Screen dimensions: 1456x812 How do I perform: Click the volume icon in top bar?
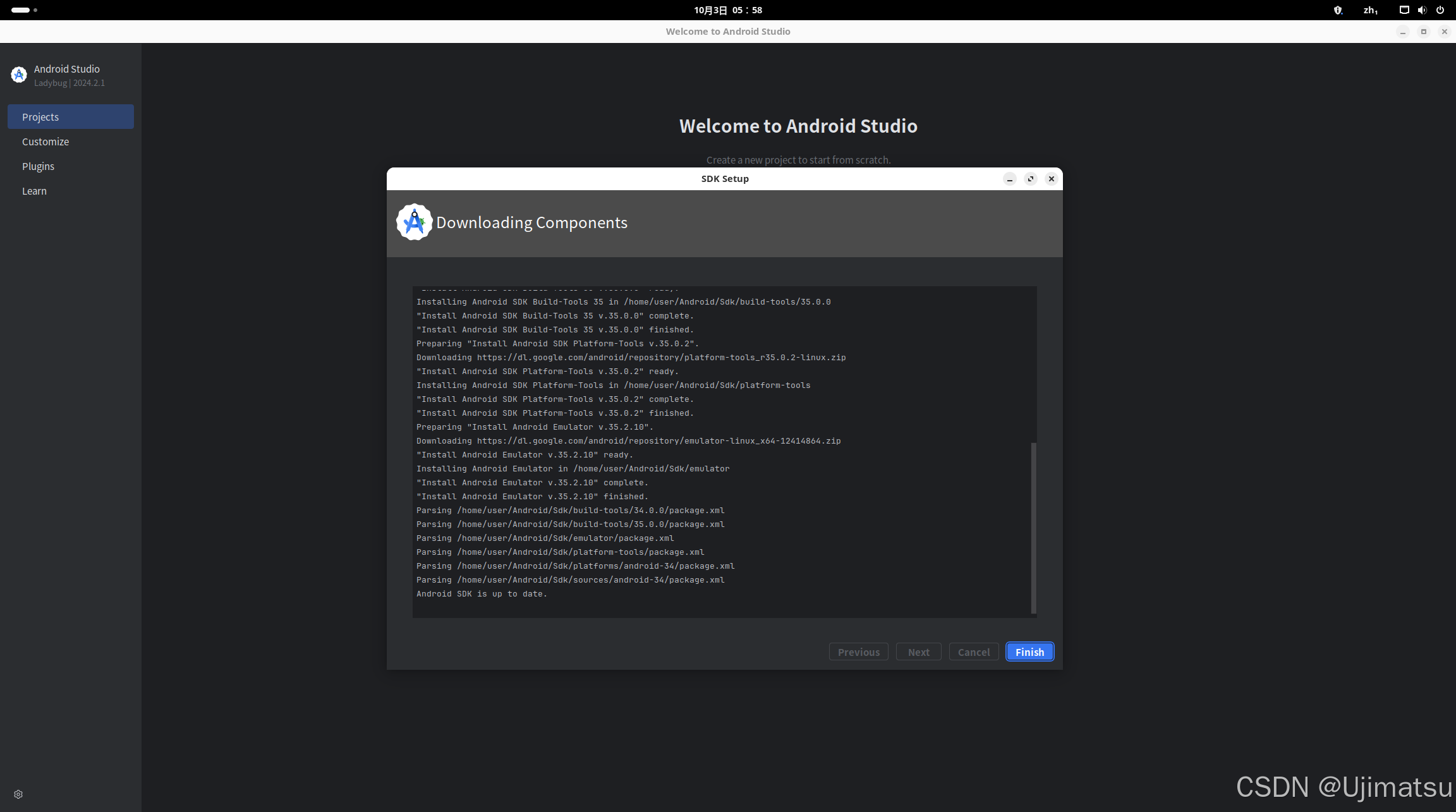pos(1422,10)
